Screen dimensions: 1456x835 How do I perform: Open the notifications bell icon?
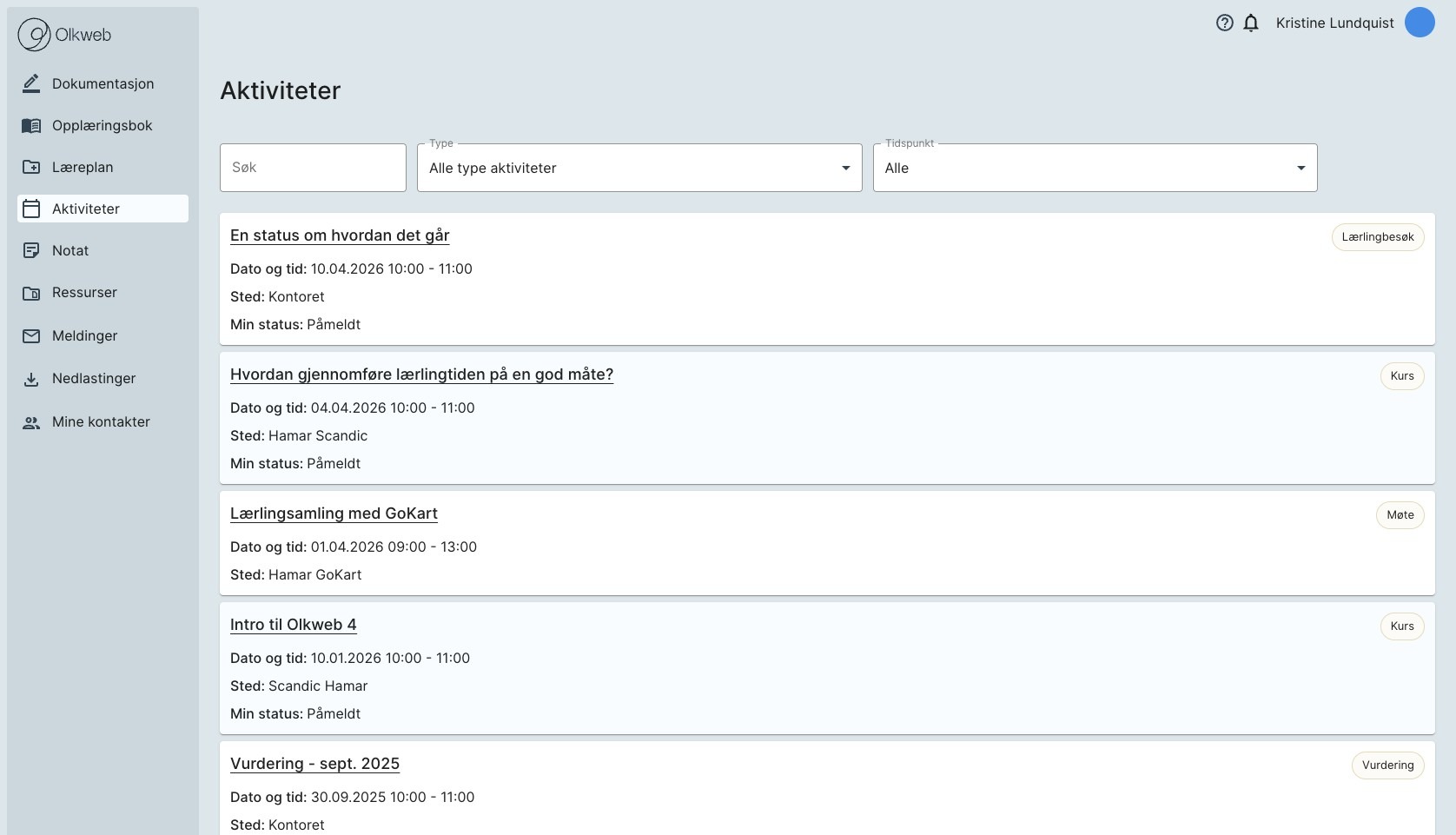pyautogui.click(x=1251, y=23)
